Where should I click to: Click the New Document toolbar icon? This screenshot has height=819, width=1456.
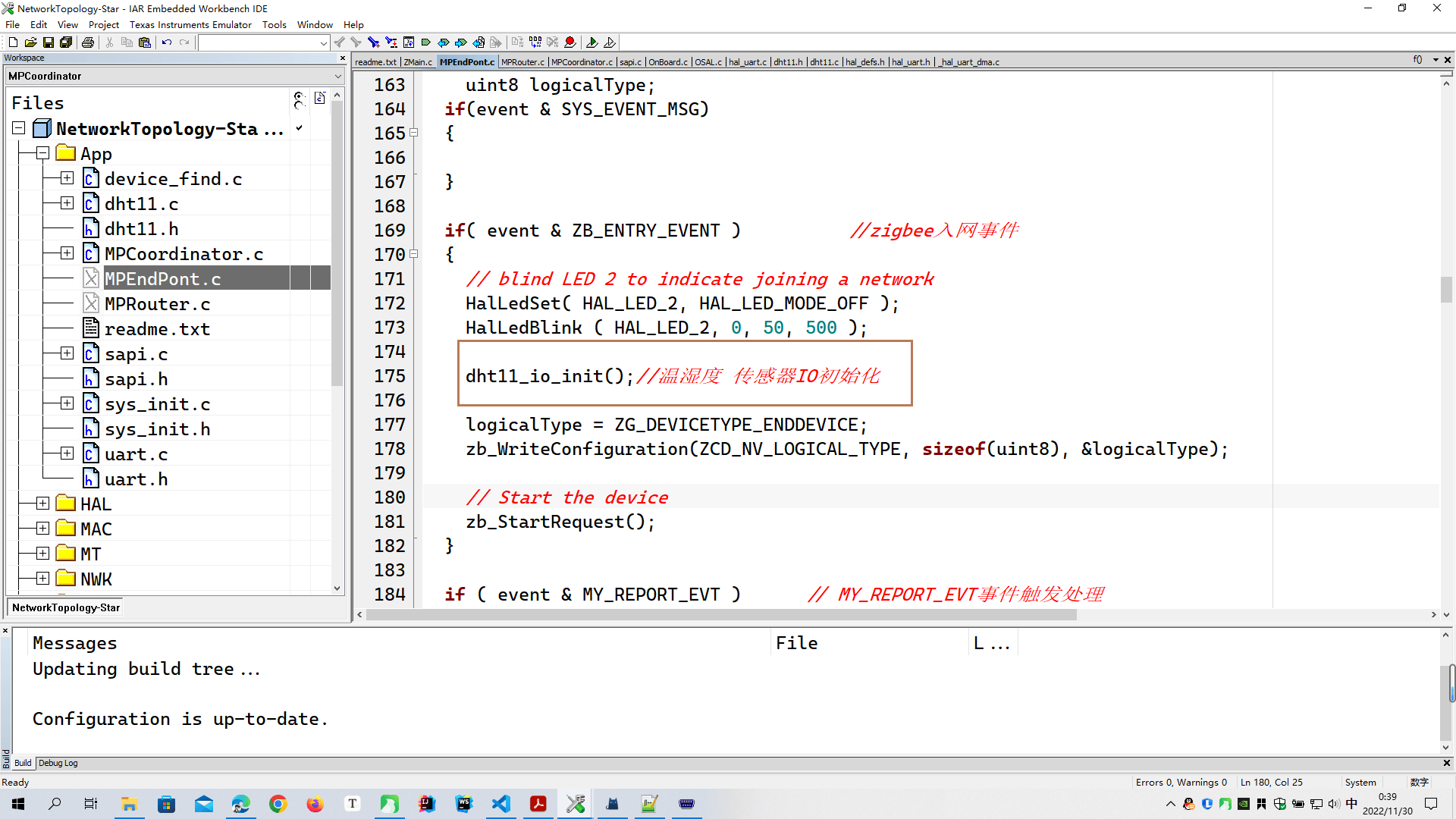(x=13, y=42)
